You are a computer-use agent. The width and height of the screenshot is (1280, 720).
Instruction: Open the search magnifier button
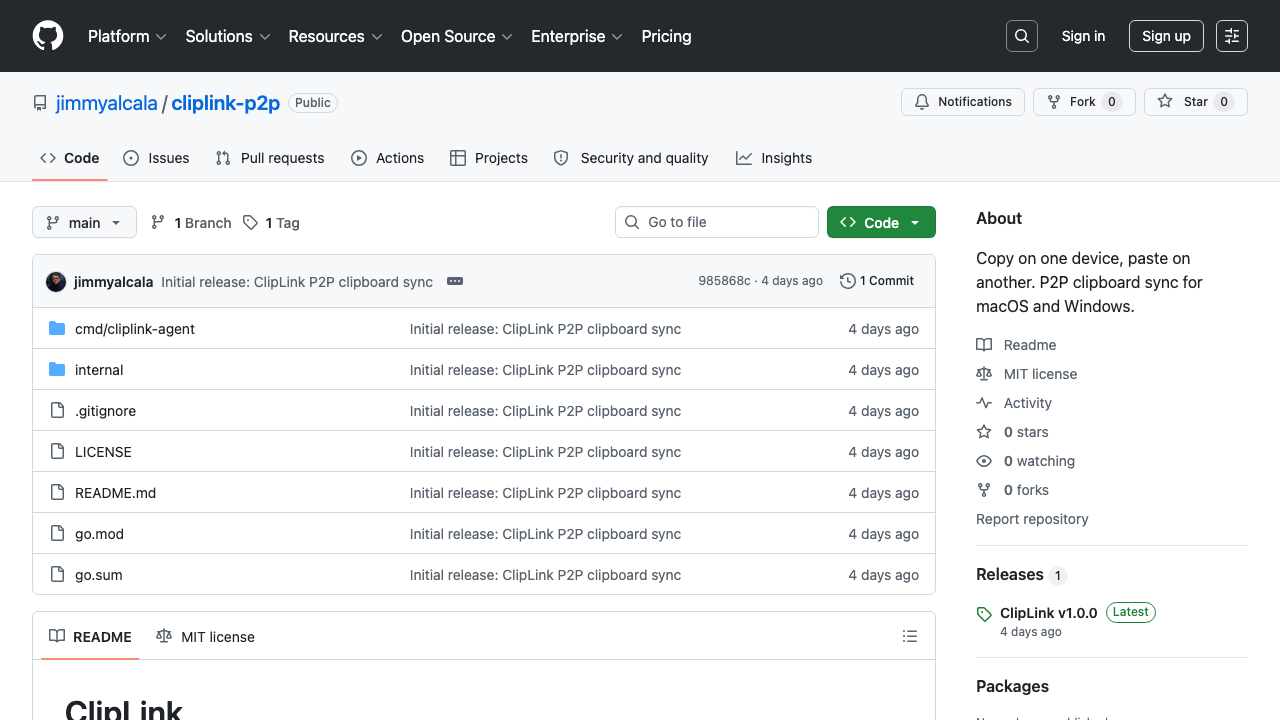point(1022,36)
